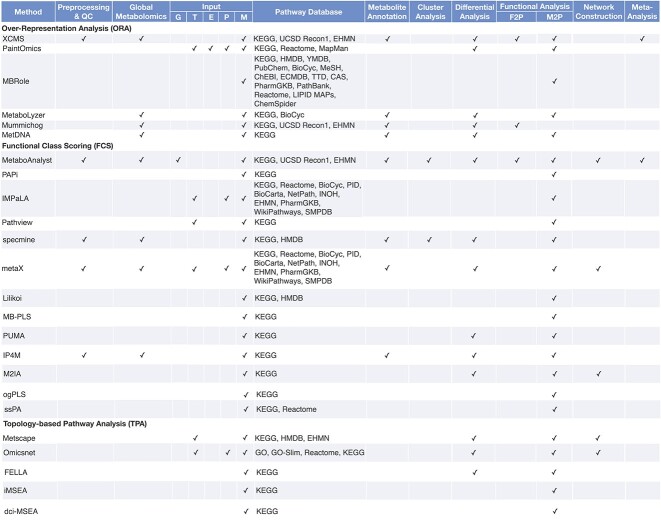661x521 pixels.
Task: Select the Over-Representation Analysis (ORA) heading
Action: [x=67, y=28]
